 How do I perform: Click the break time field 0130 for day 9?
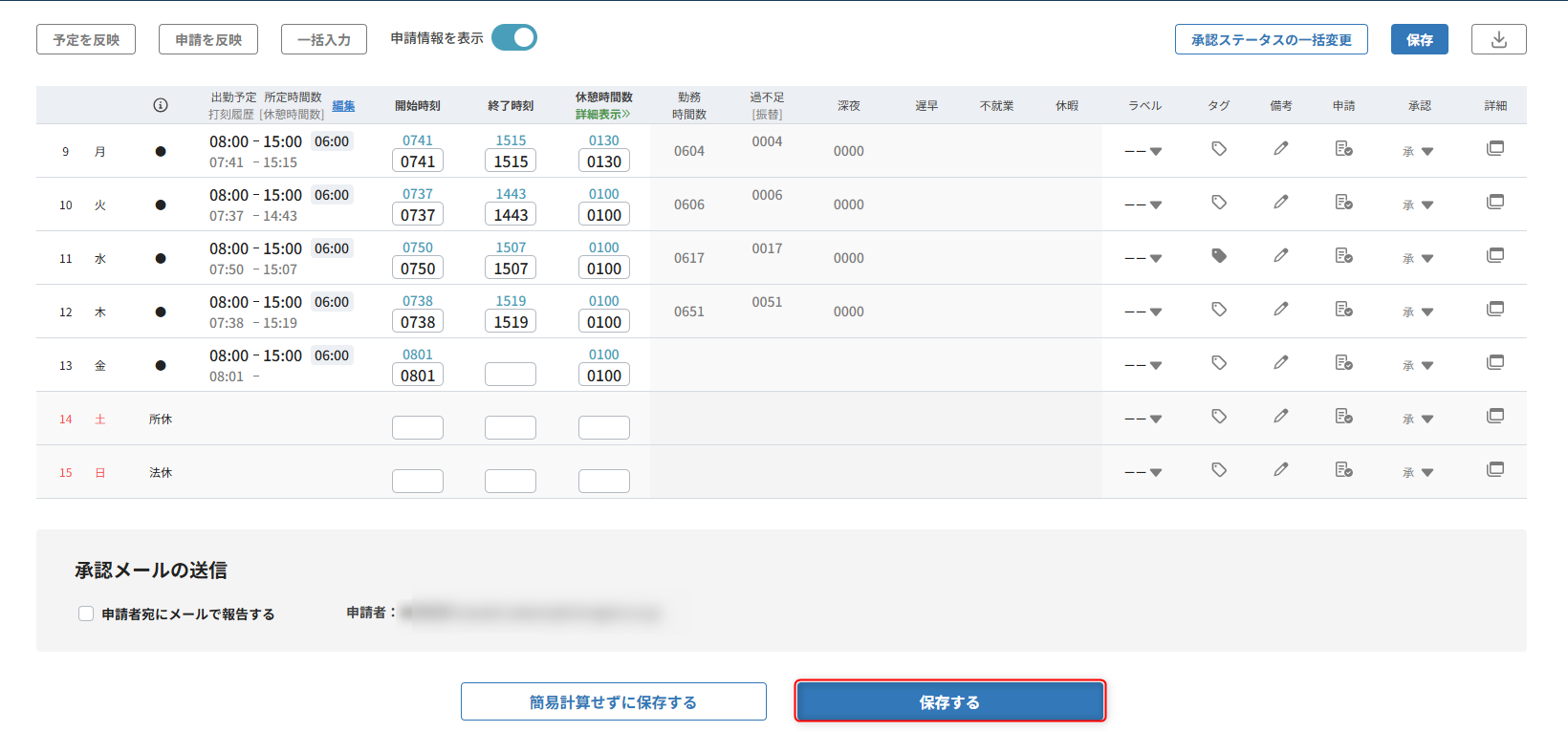604,161
